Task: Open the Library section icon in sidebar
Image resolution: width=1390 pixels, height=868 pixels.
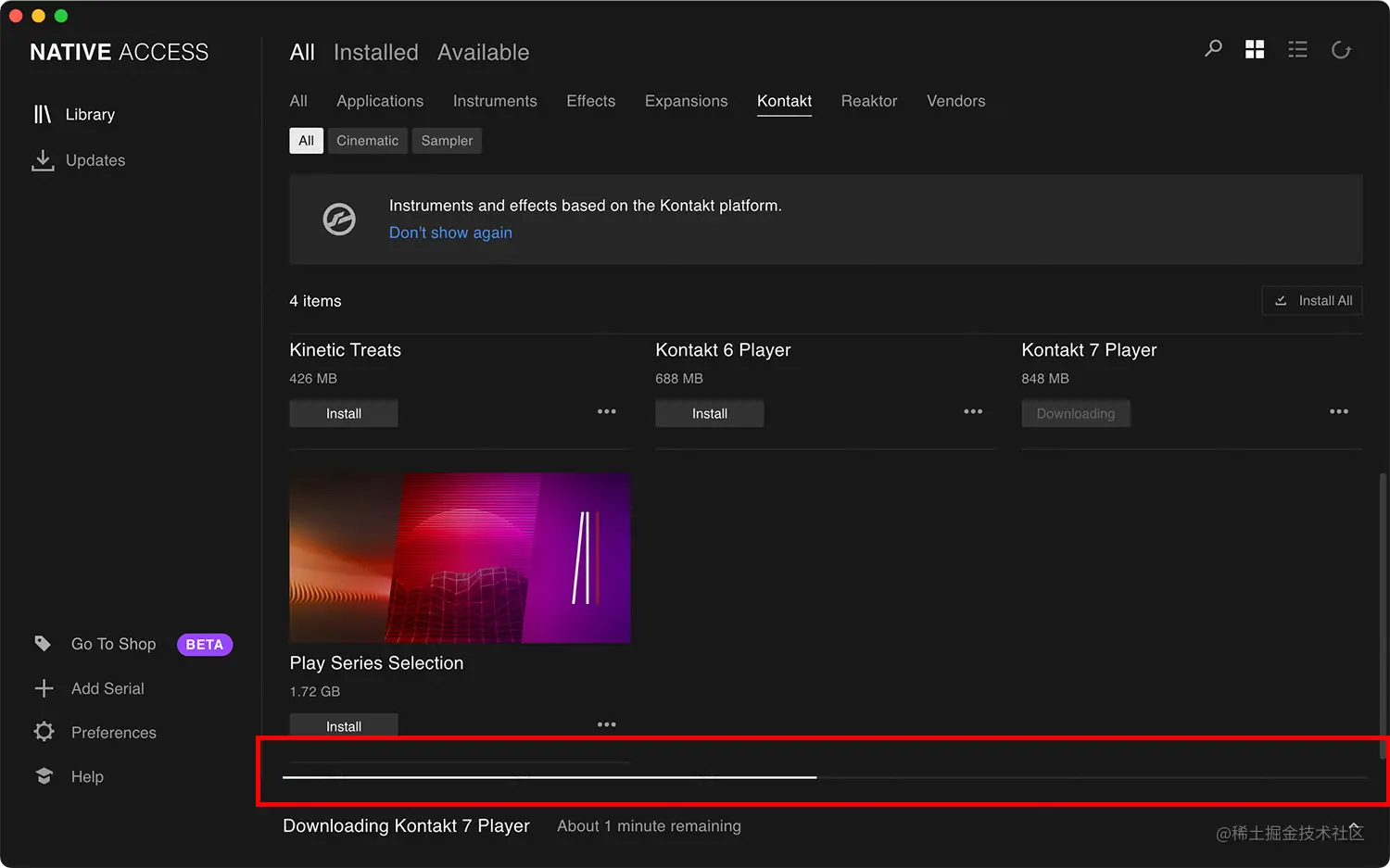Action: (x=43, y=114)
